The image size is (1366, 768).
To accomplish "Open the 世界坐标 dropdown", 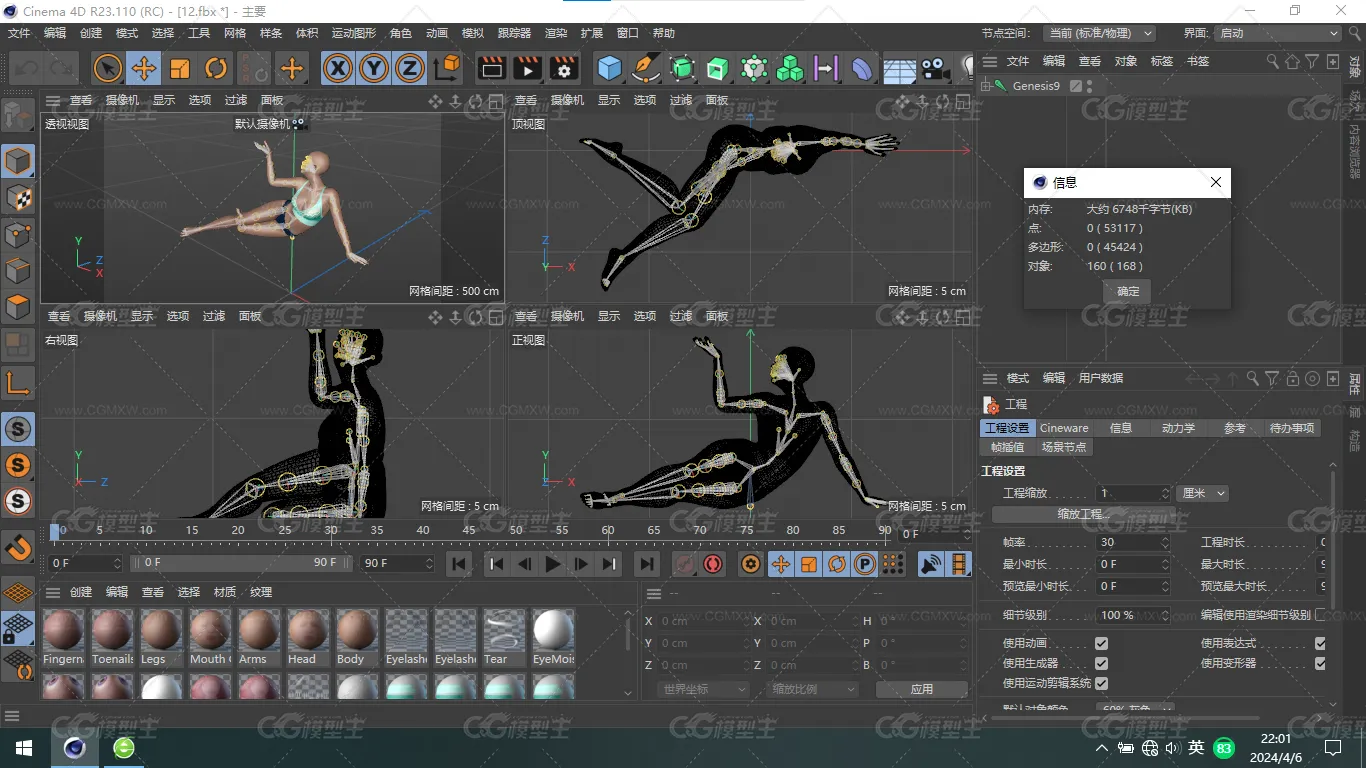I will [x=704, y=689].
